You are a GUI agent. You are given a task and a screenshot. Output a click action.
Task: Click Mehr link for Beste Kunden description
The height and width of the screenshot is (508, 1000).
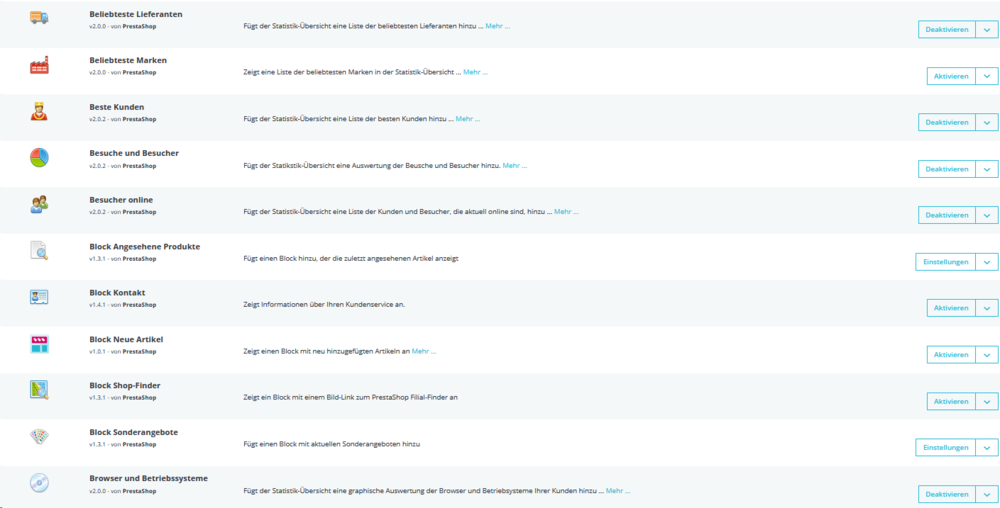[467, 119]
